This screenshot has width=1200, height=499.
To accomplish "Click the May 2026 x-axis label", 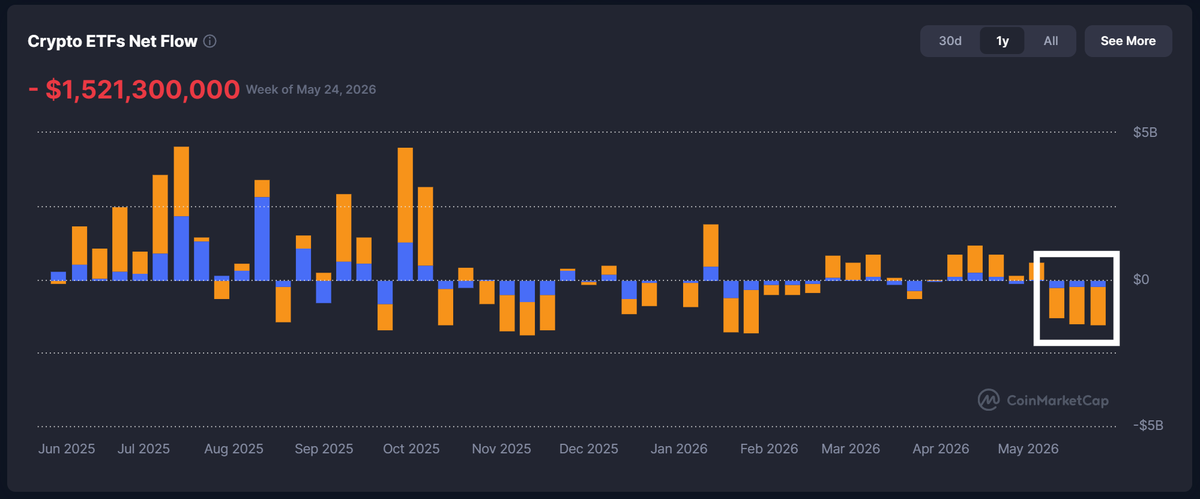I will click(1030, 449).
